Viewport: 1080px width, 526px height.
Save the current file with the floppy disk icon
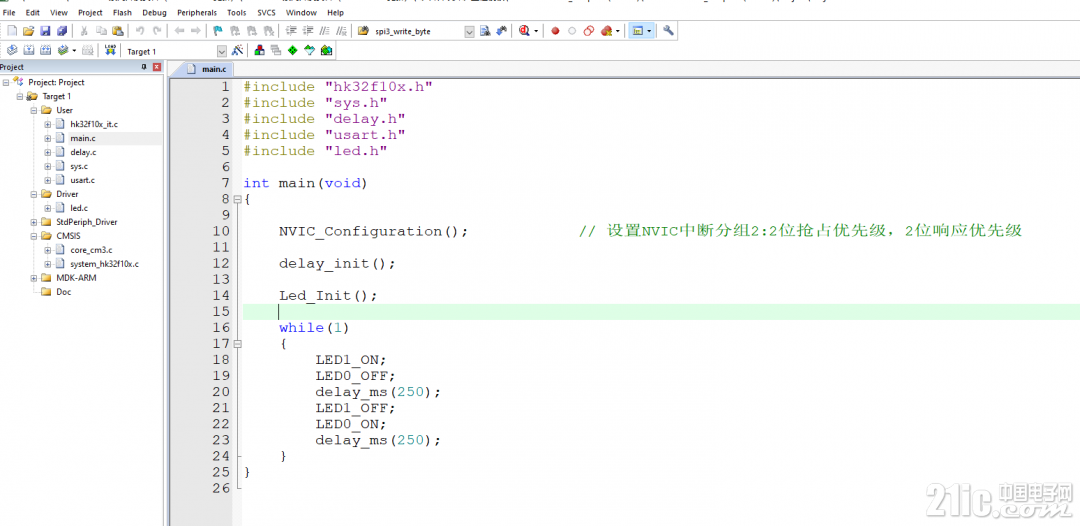(x=45, y=31)
